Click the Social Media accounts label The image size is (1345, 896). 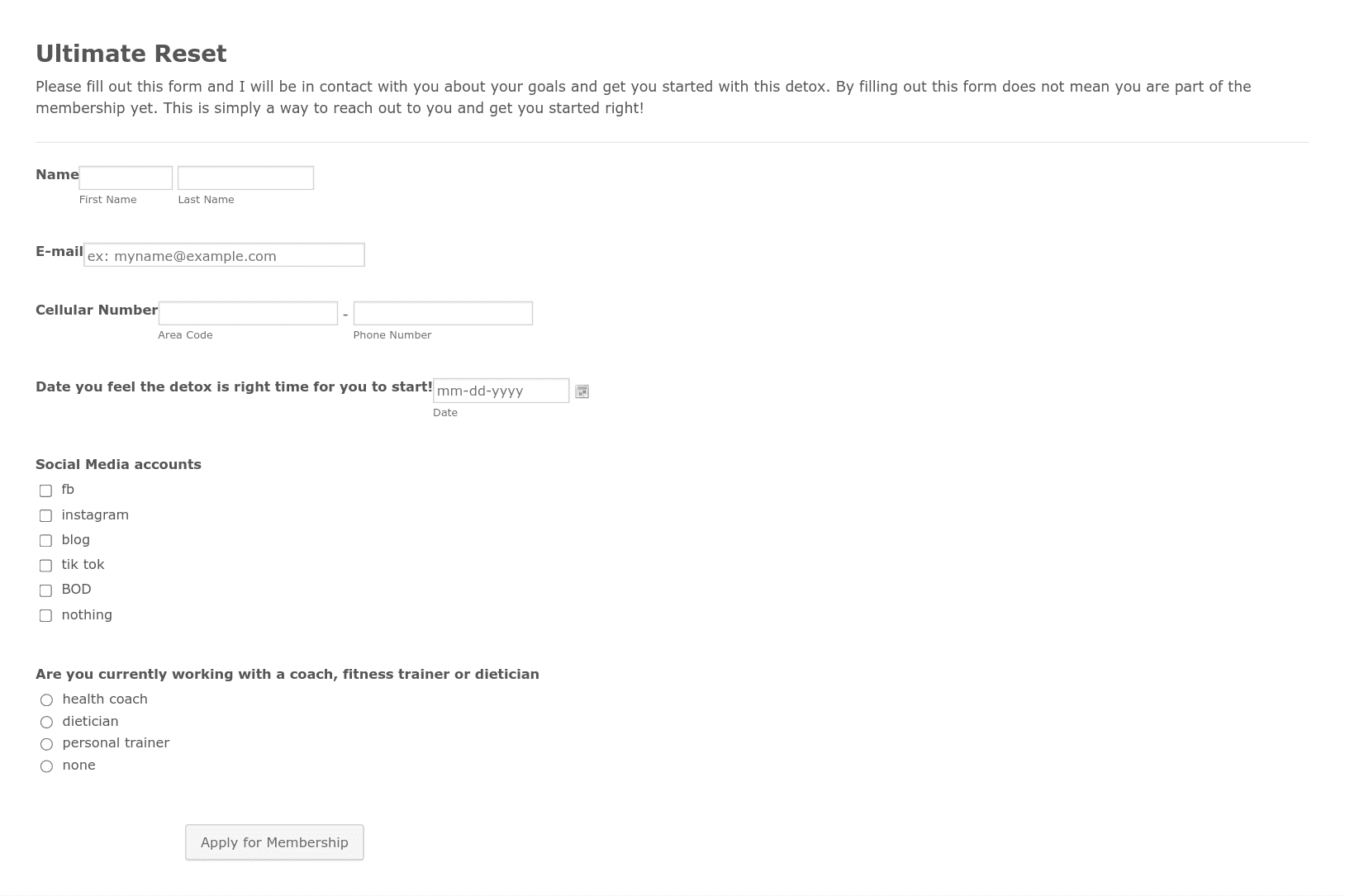pyautogui.click(x=118, y=464)
